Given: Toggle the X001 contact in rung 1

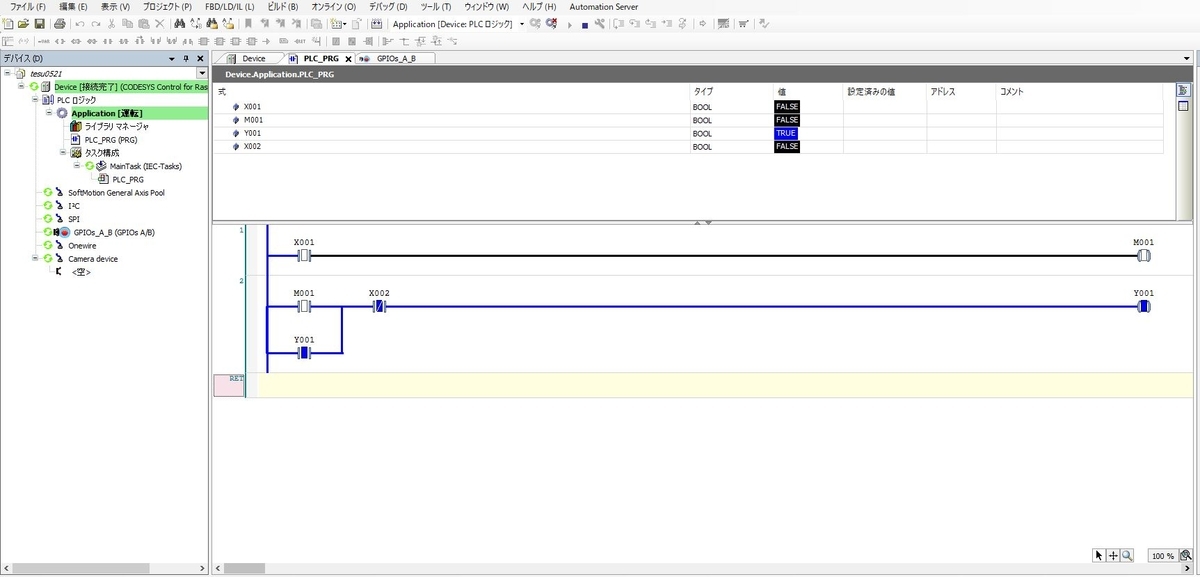Looking at the screenshot, I should (304, 256).
